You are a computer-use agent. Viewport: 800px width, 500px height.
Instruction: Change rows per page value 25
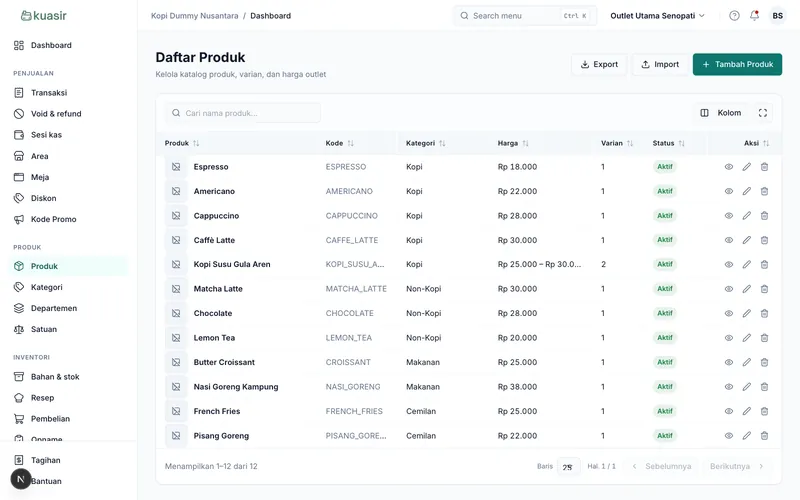tap(568, 466)
